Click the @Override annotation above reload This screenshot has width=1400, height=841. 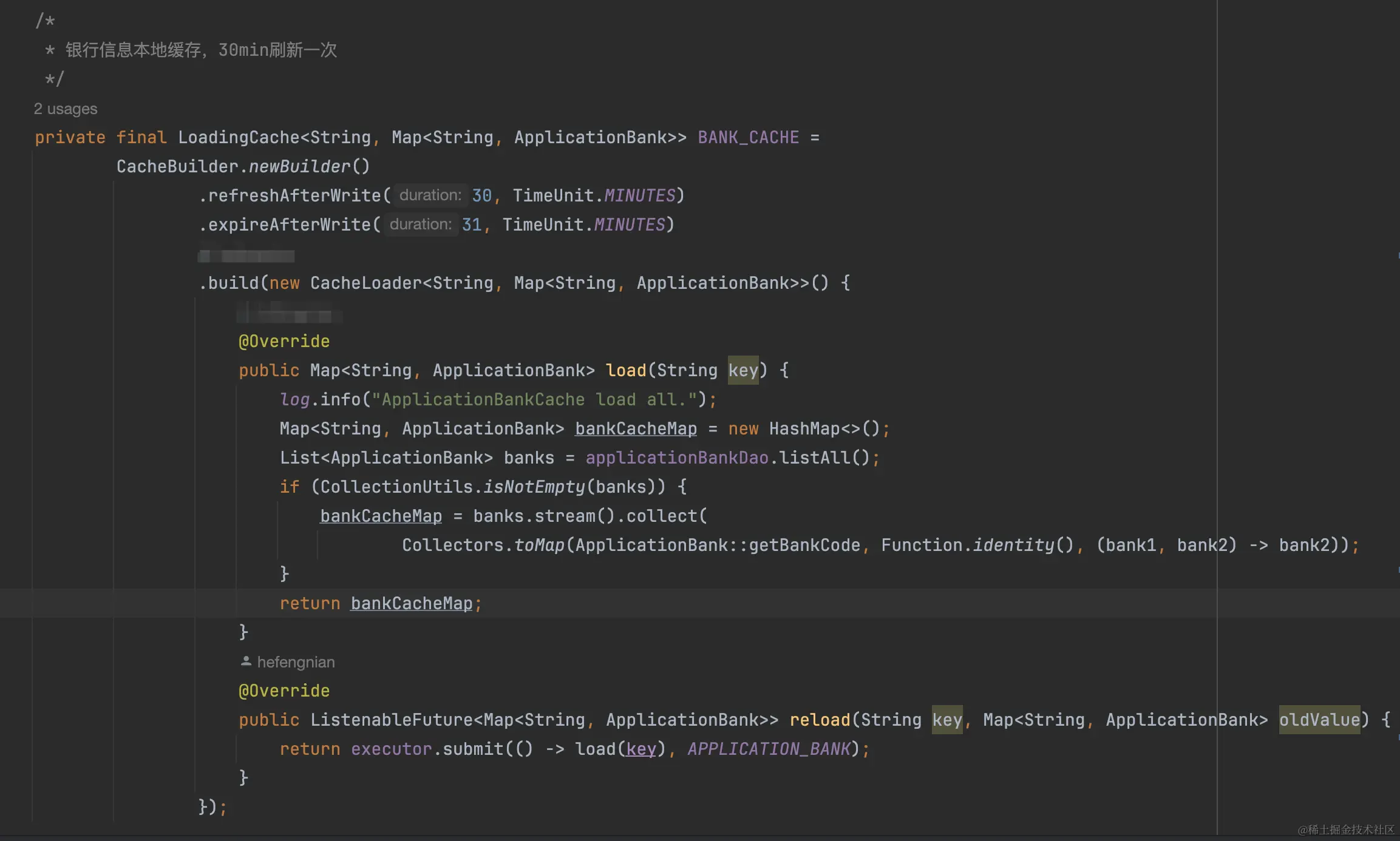(x=284, y=691)
